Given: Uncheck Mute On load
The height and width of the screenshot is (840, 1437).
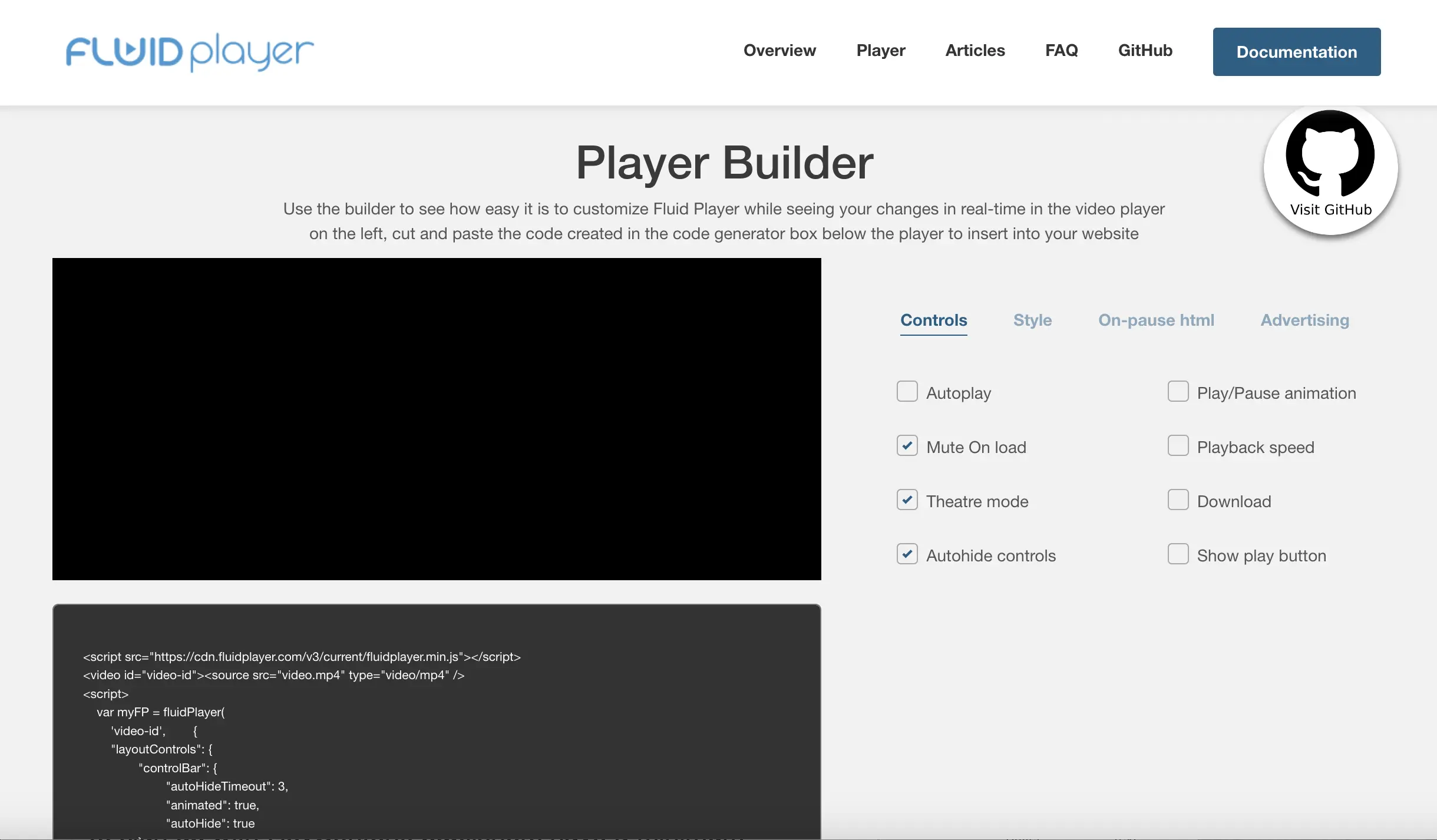Looking at the screenshot, I should [907, 446].
